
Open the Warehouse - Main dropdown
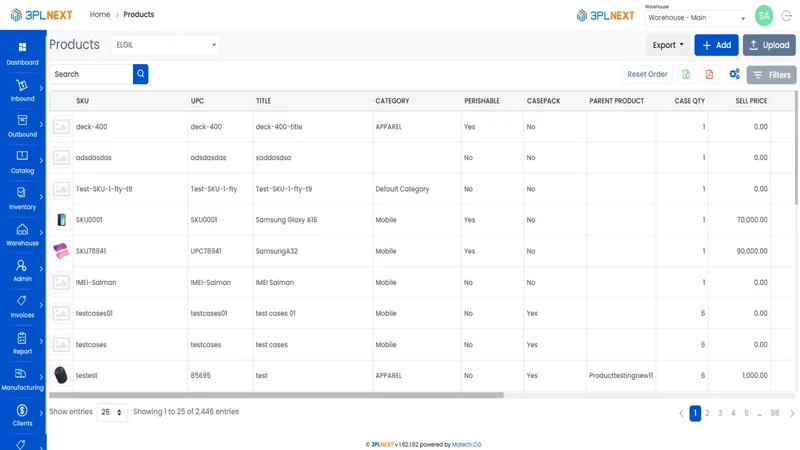click(696, 18)
